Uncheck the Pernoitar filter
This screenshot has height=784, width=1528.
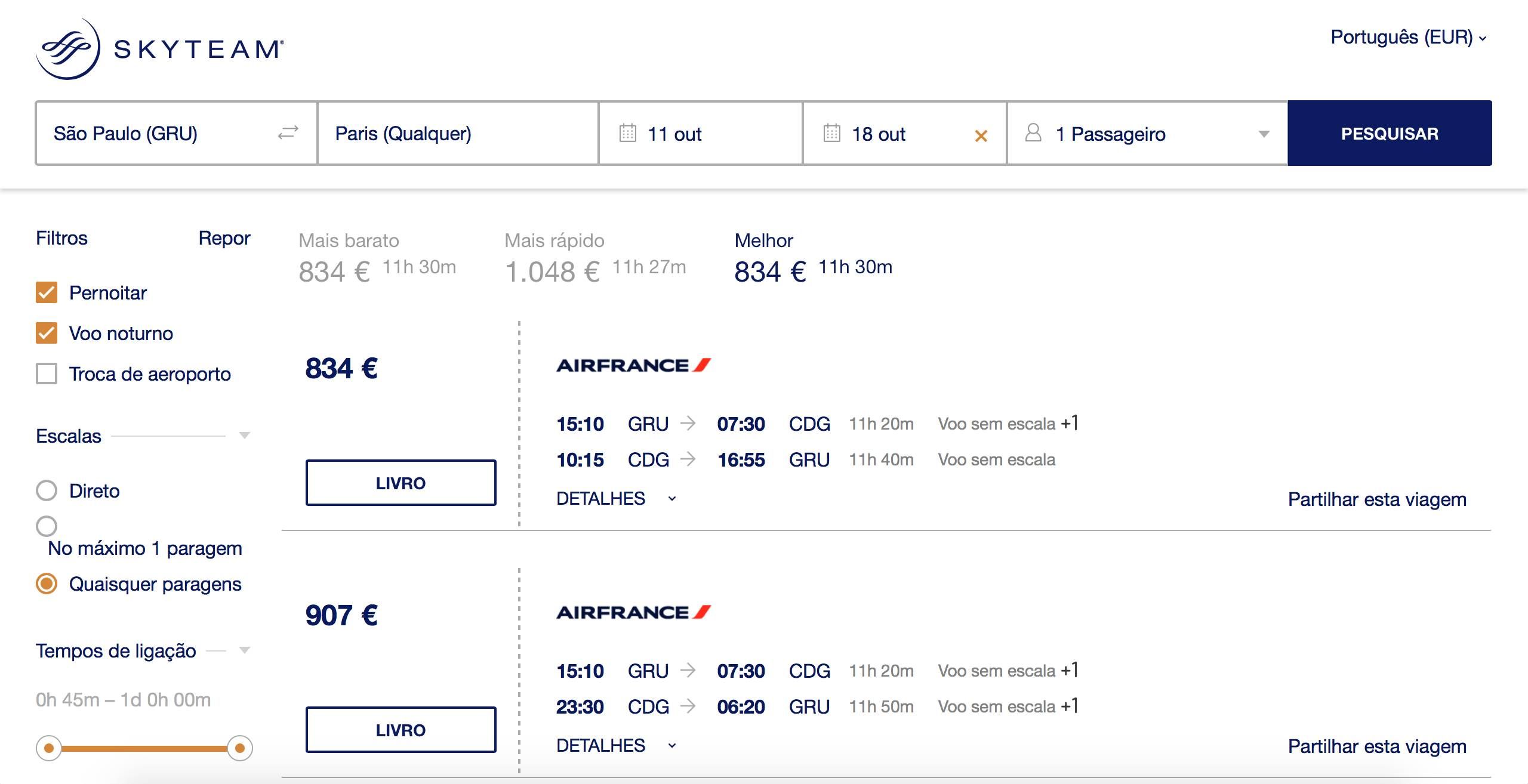click(x=47, y=292)
